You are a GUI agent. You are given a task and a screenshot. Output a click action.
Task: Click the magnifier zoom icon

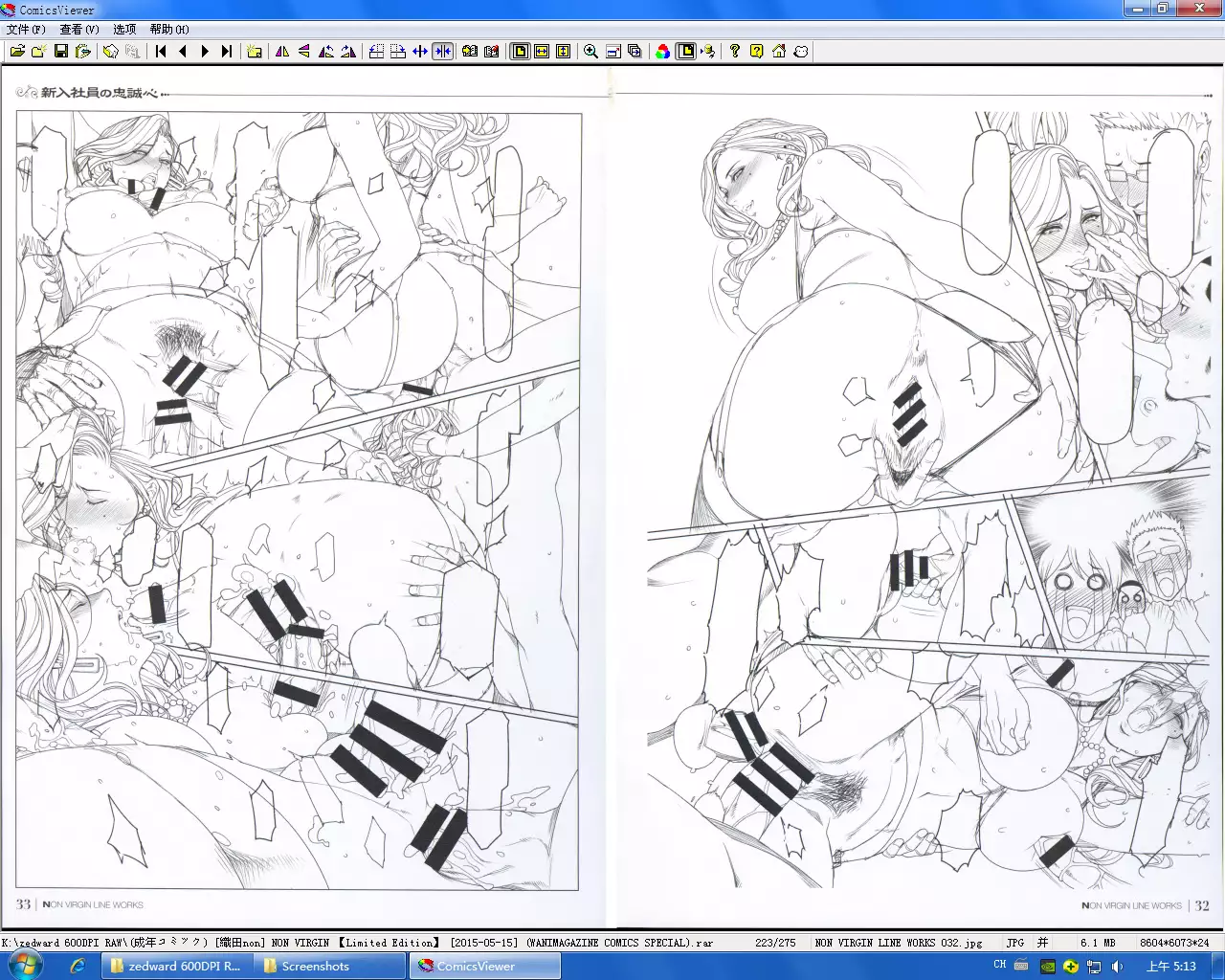(590, 52)
